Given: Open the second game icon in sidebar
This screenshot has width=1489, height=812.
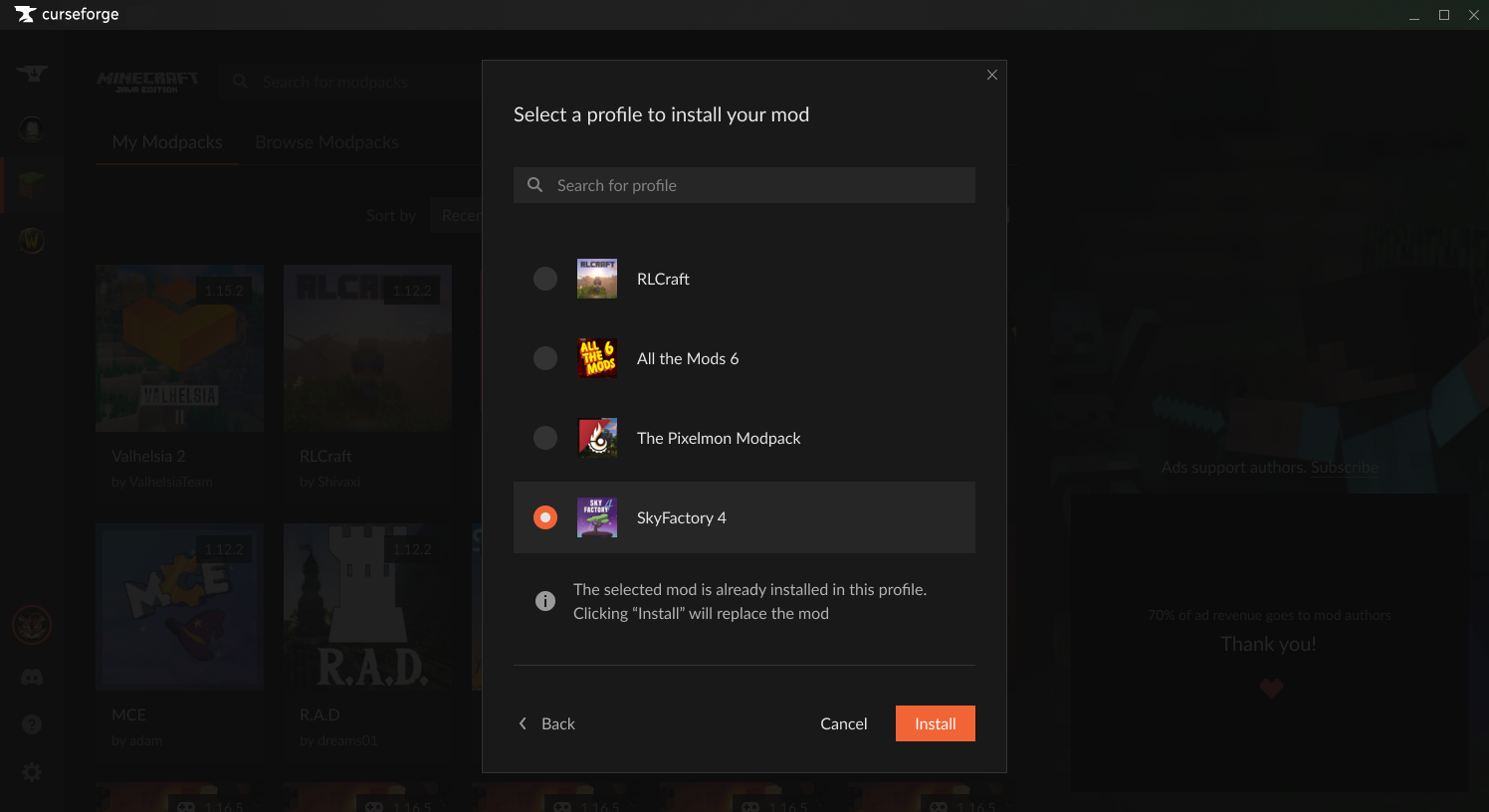Looking at the screenshot, I should tap(32, 129).
